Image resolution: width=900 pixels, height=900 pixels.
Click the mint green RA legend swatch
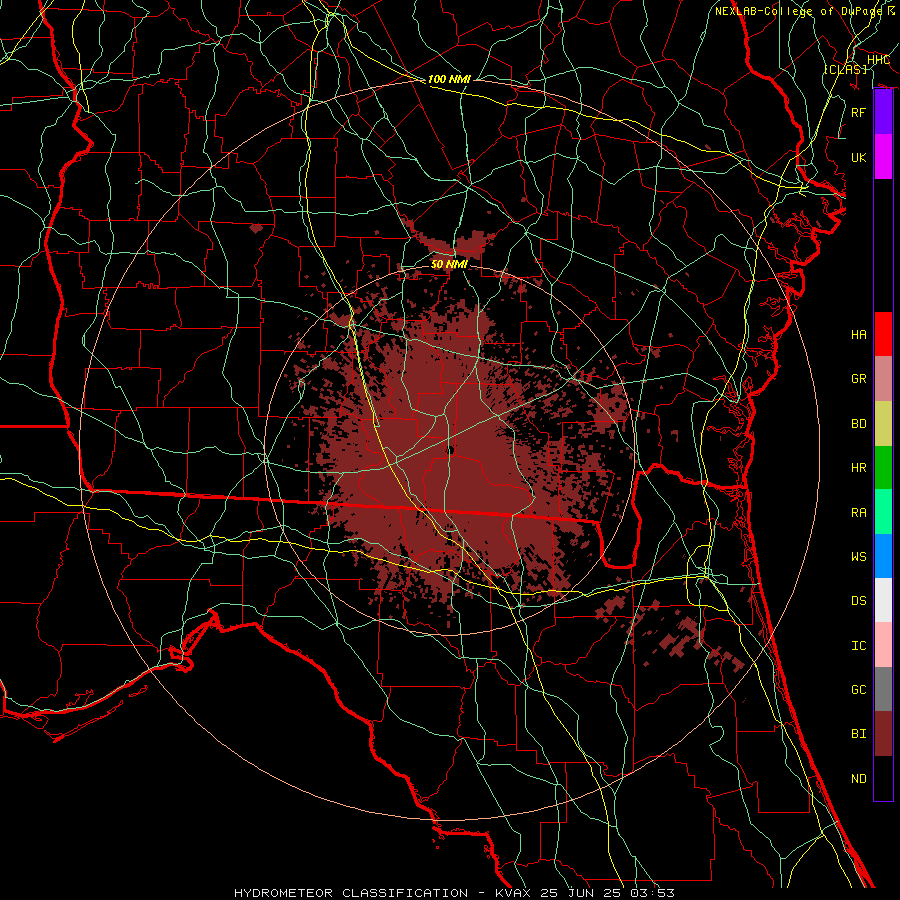point(883,511)
